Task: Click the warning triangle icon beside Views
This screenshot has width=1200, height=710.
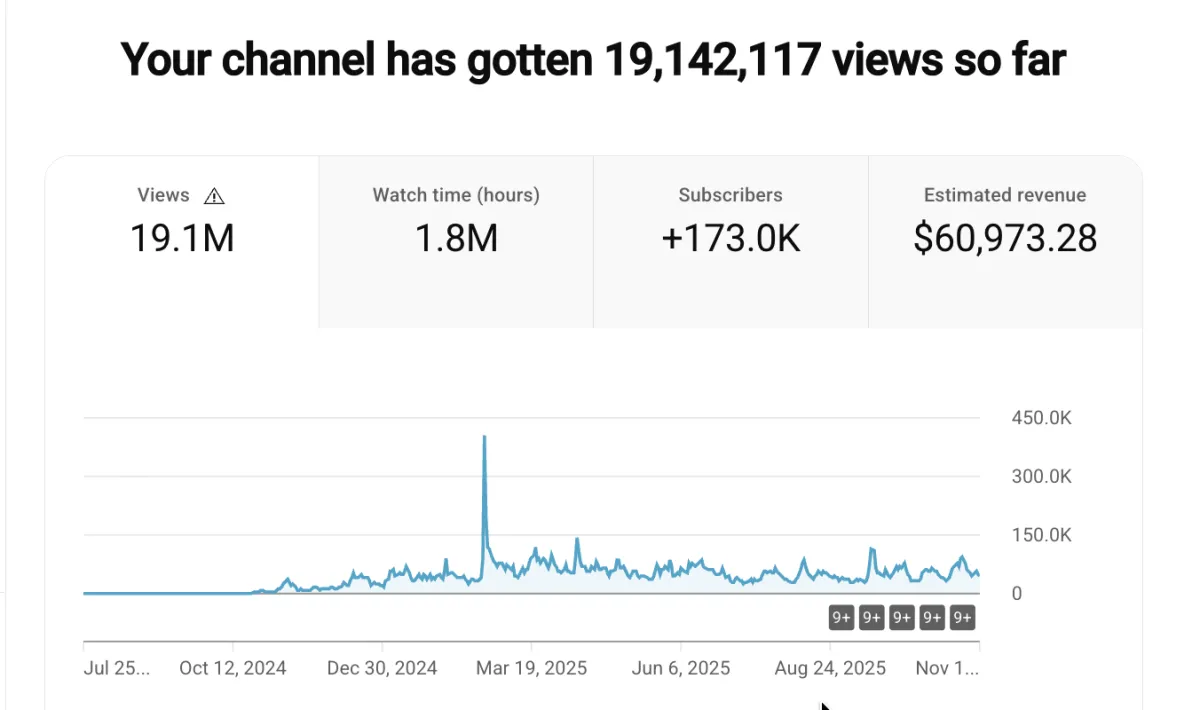Action: 213,196
